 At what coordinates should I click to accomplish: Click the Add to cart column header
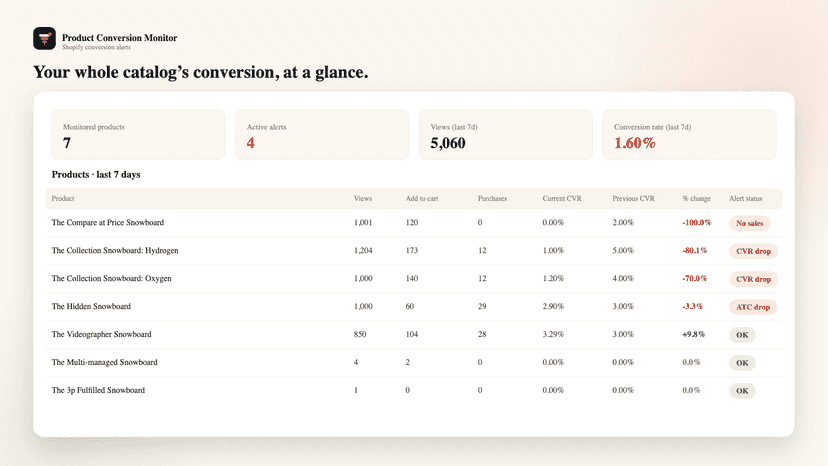click(x=422, y=199)
